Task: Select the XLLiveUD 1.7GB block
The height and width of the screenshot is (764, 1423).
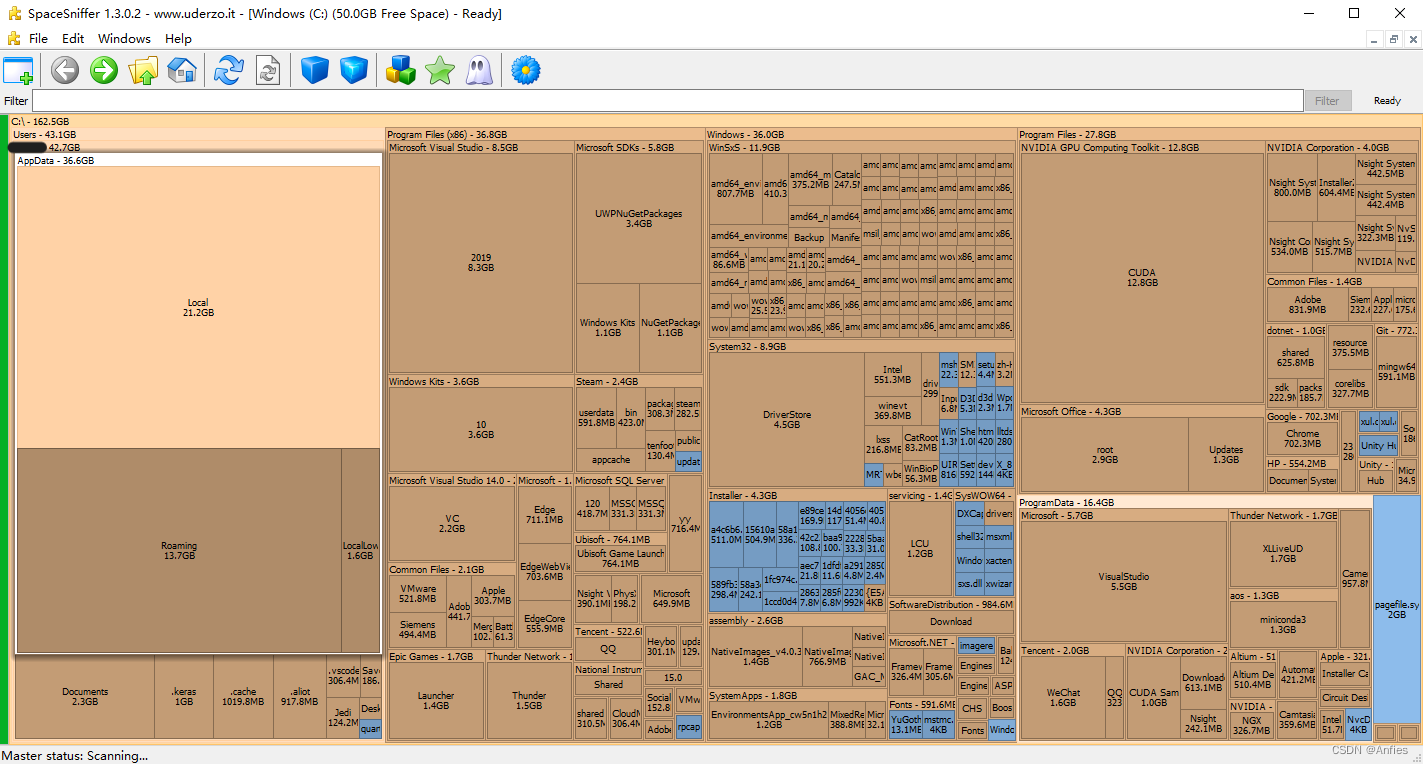Action: pyautogui.click(x=1283, y=553)
